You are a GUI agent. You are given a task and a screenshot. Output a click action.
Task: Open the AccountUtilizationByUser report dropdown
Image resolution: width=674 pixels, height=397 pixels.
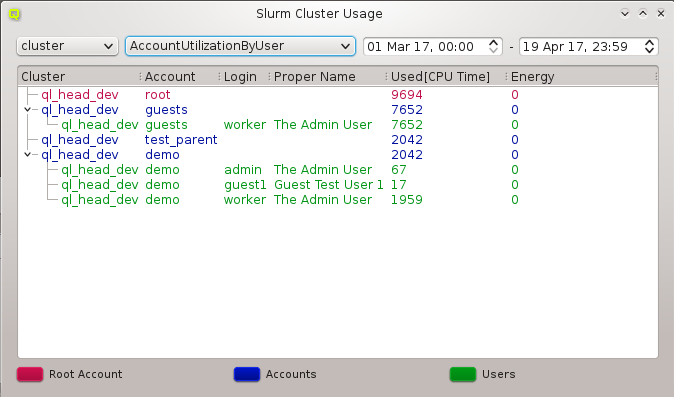point(240,46)
